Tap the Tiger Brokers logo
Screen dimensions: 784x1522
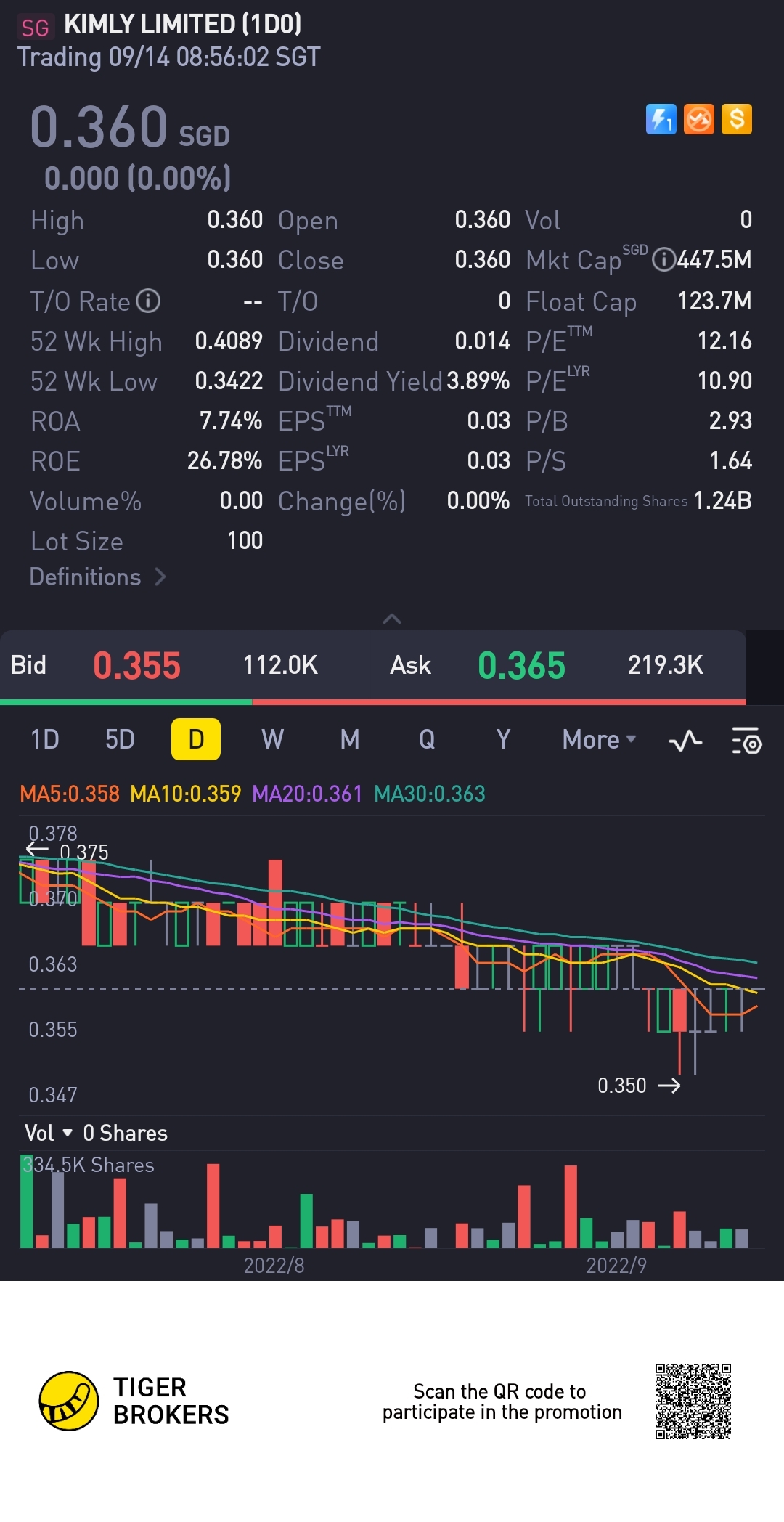tap(134, 1401)
